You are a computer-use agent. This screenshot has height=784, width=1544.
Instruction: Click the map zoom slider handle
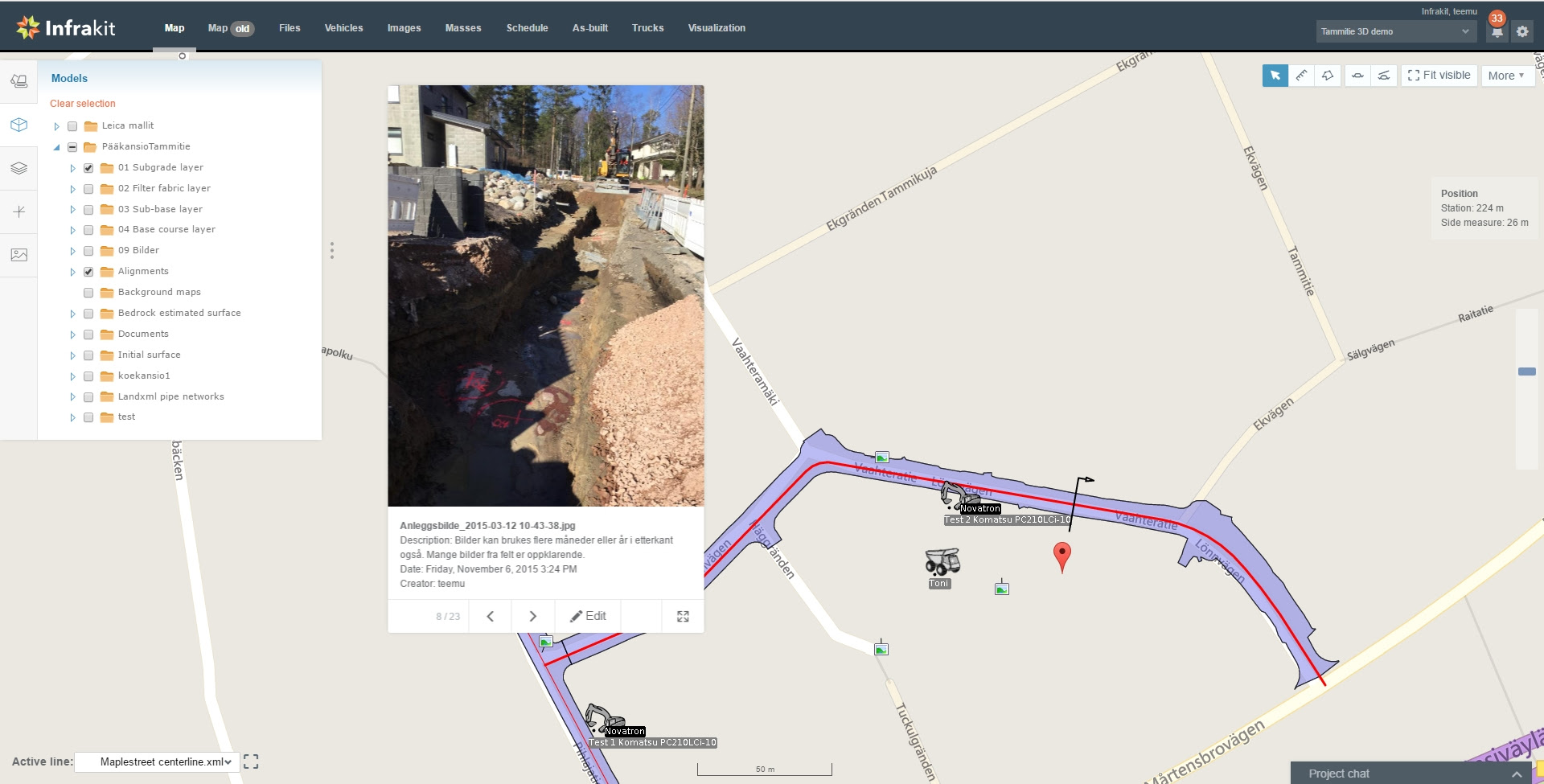[x=1526, y=371]
